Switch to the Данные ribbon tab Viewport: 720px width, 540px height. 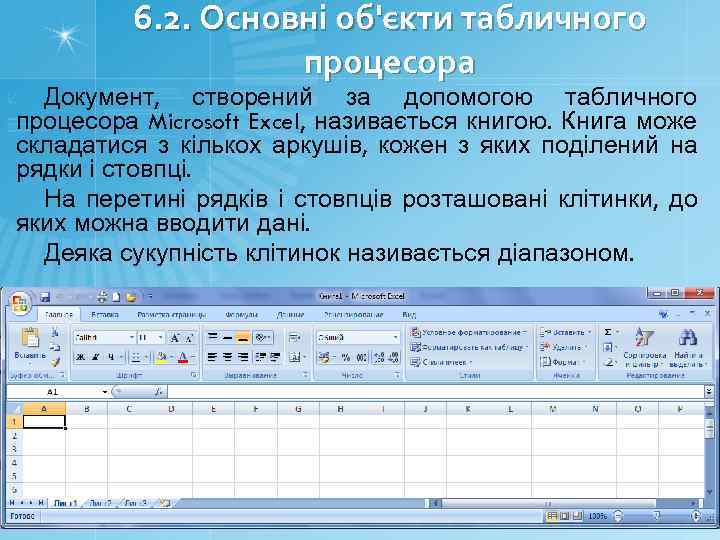point(290,315)
